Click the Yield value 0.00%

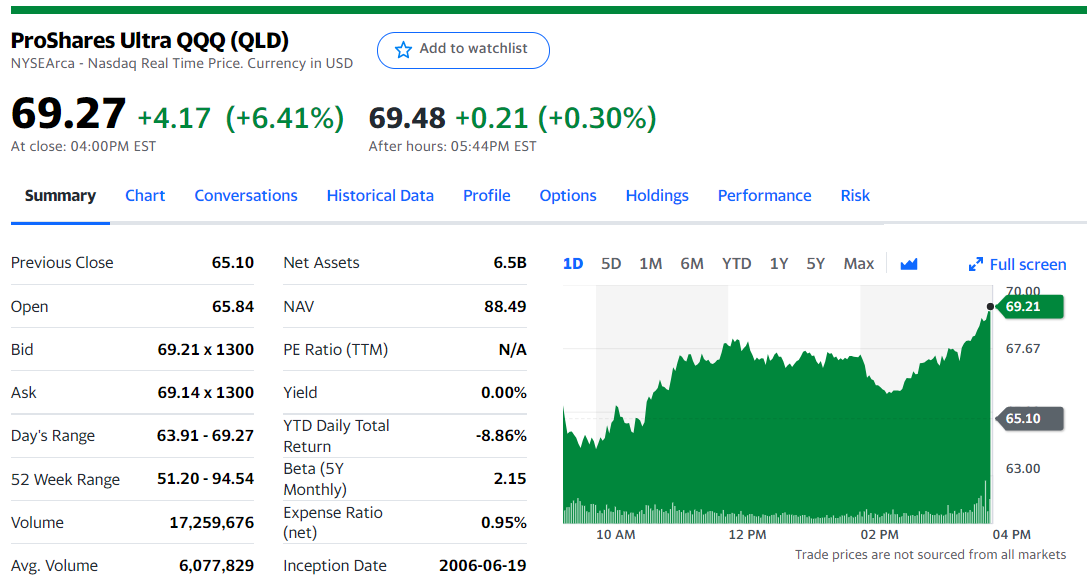click(x=504, y=392)
